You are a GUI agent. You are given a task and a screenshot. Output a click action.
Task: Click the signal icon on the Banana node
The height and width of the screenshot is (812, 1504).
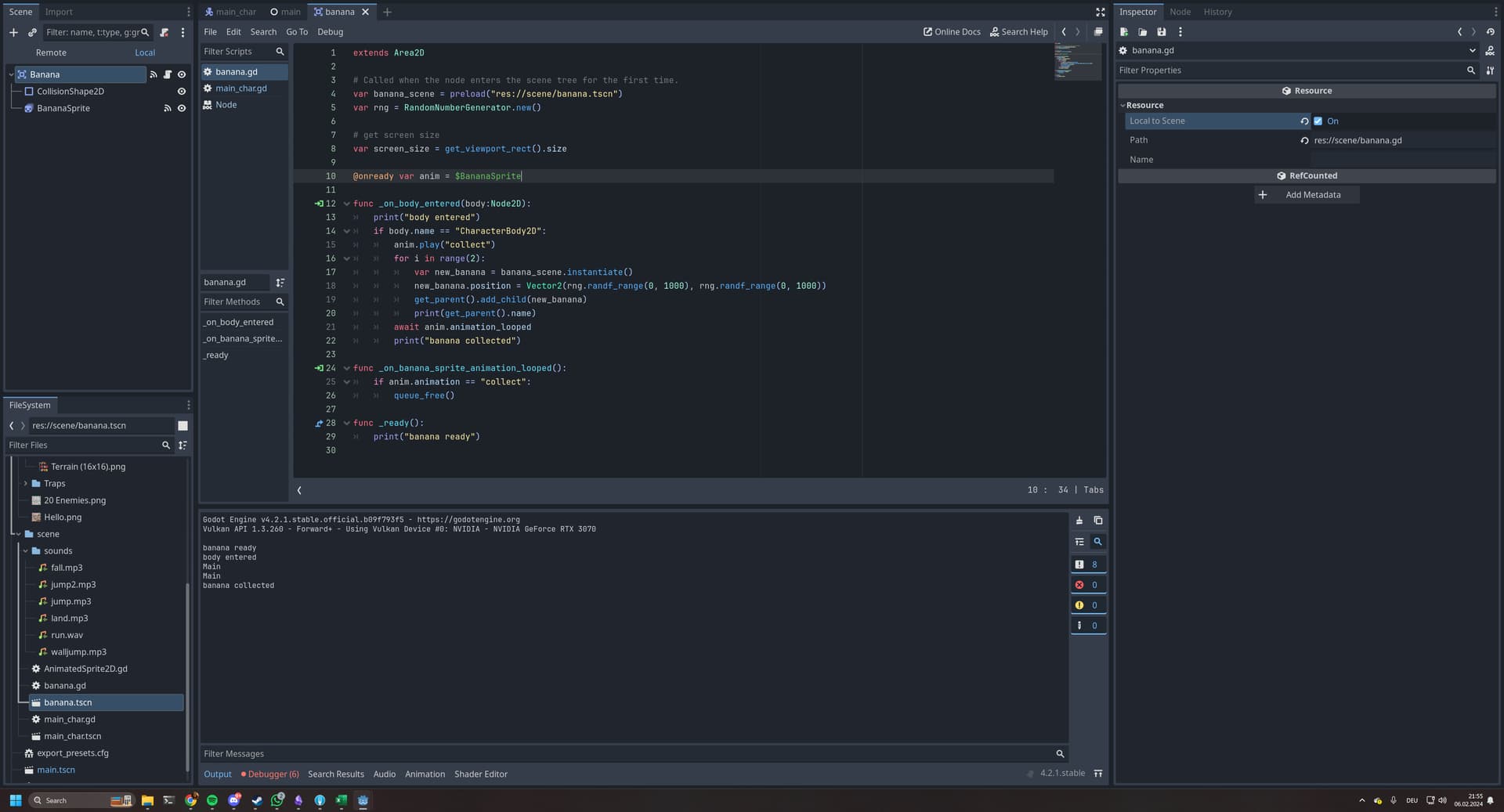tap(154, 74)
